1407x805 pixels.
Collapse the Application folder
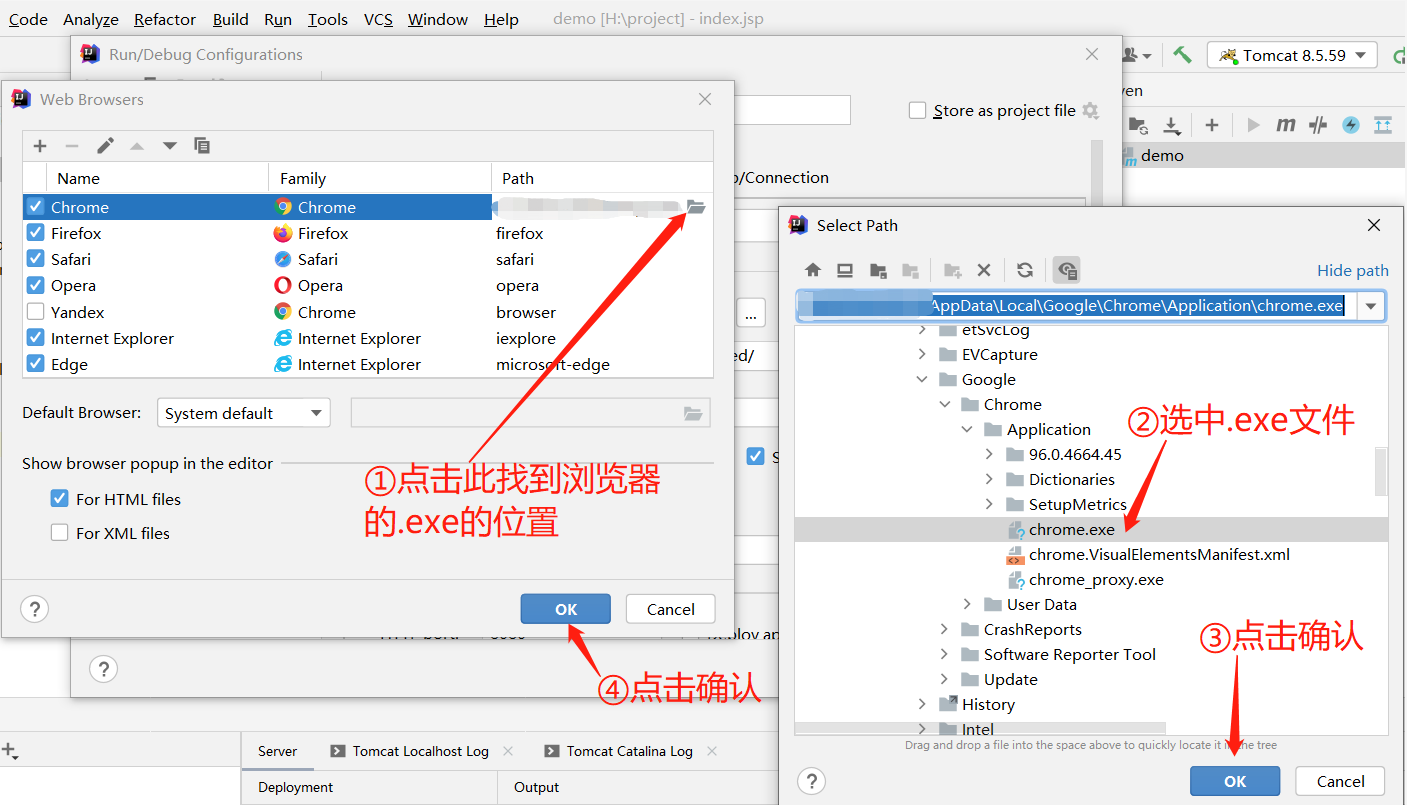tap(967, 429)
